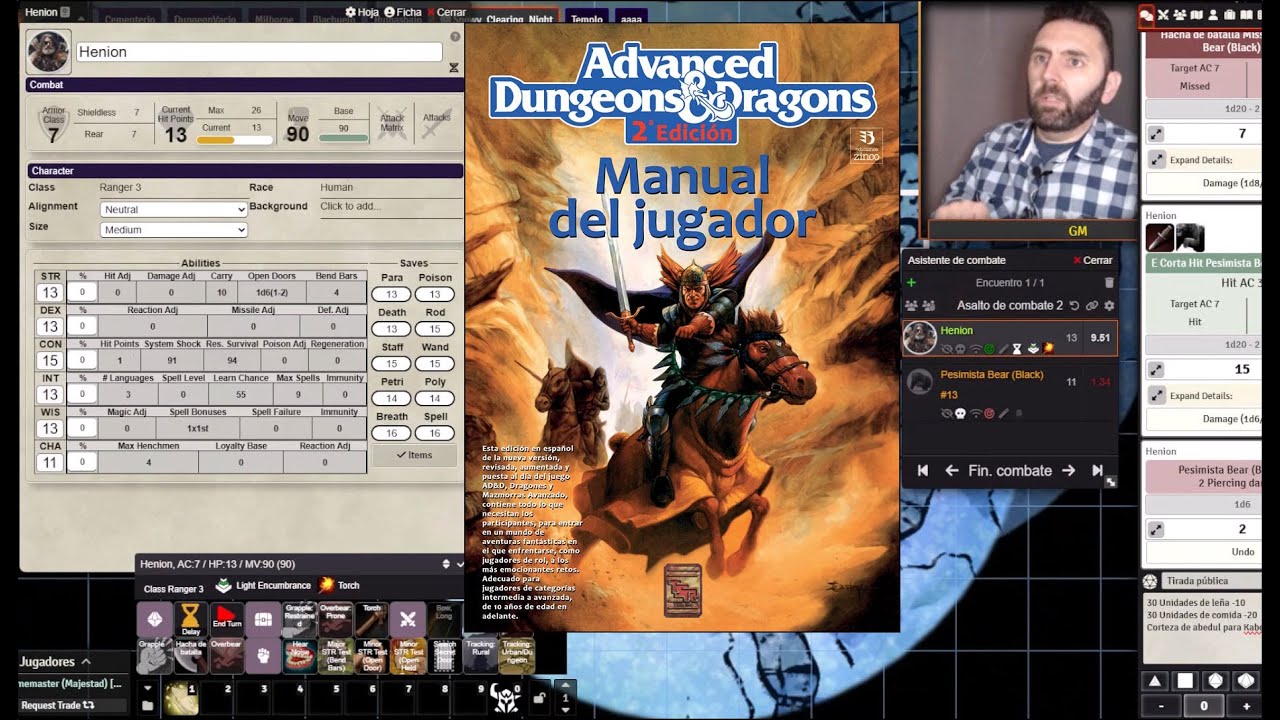The height and width of the screenshot is (720, 1280).
Task: Toggle Pesimista Bear's defeated skull icon
Action: point(960,412)
